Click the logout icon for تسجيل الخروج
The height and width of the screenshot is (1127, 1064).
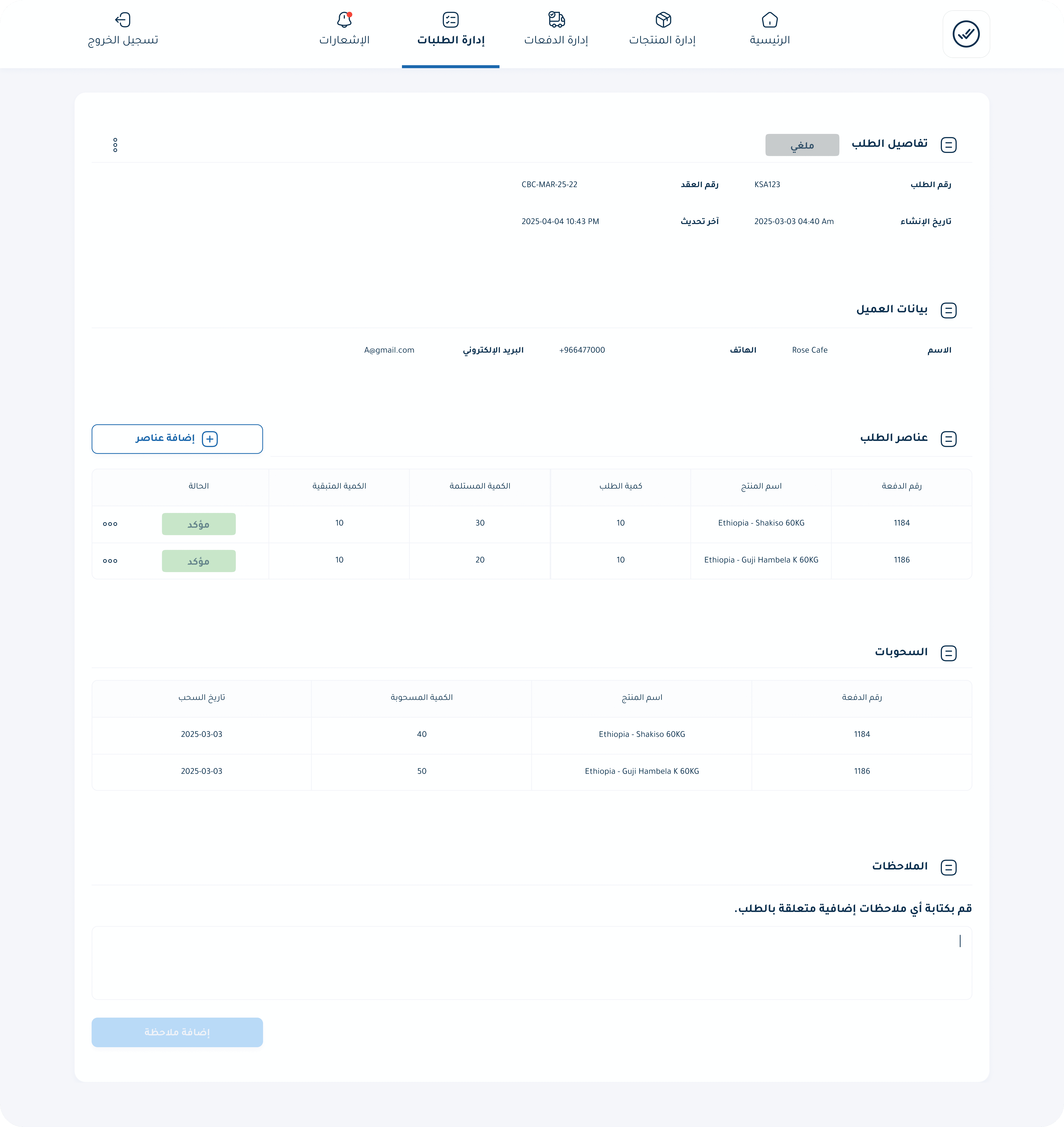pyautogui.click(x=122, y=20)
